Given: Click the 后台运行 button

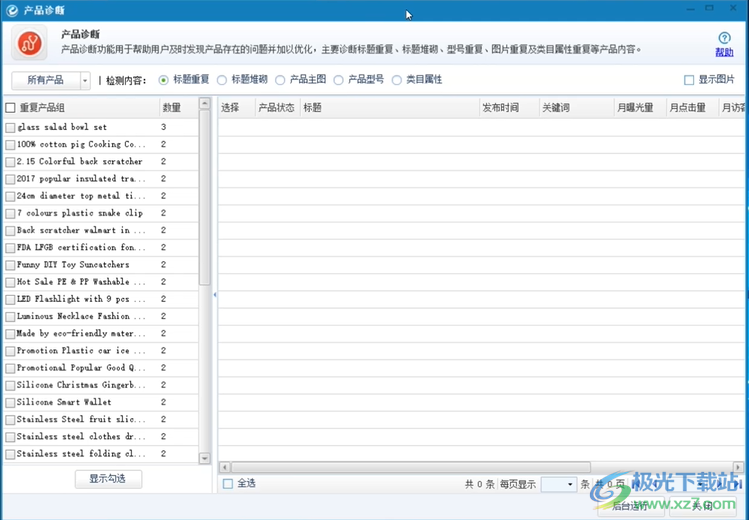Looking at the screenshot, I should 631,506.
